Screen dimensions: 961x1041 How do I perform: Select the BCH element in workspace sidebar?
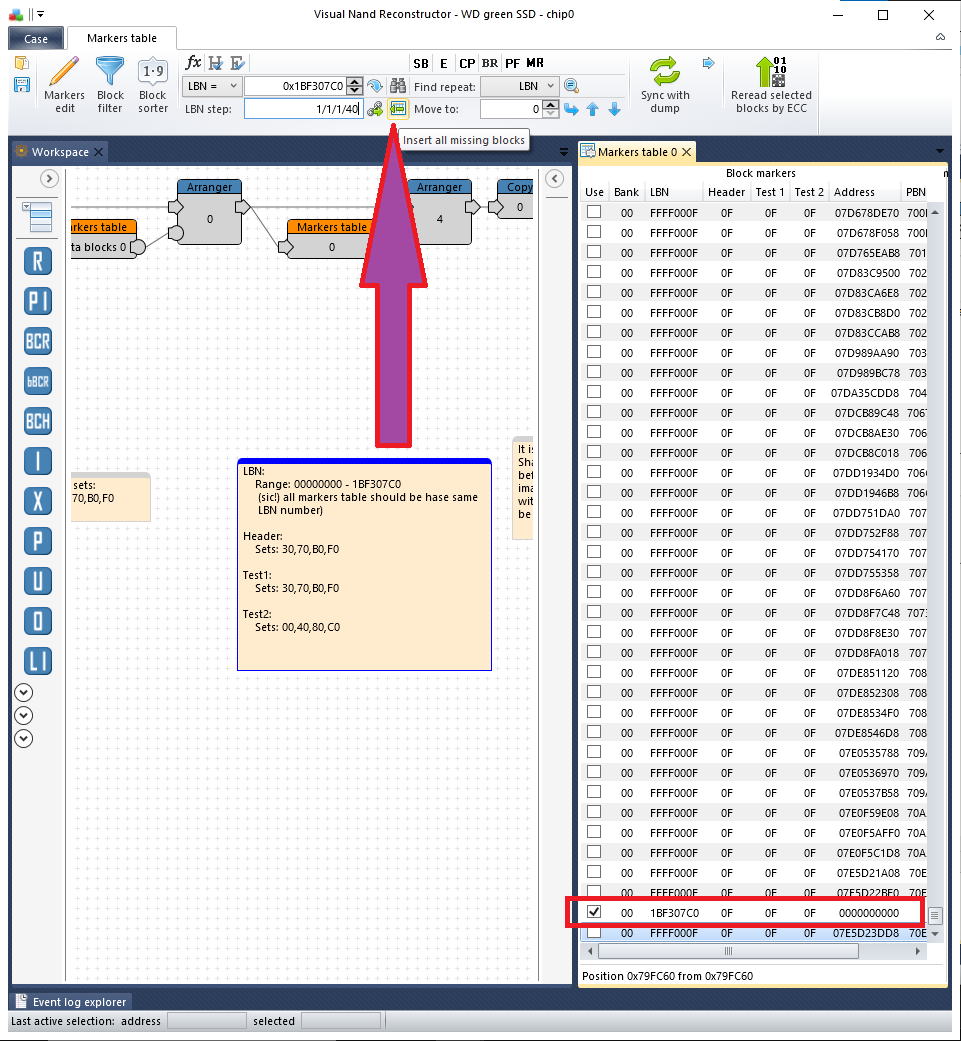coord(38,421)
